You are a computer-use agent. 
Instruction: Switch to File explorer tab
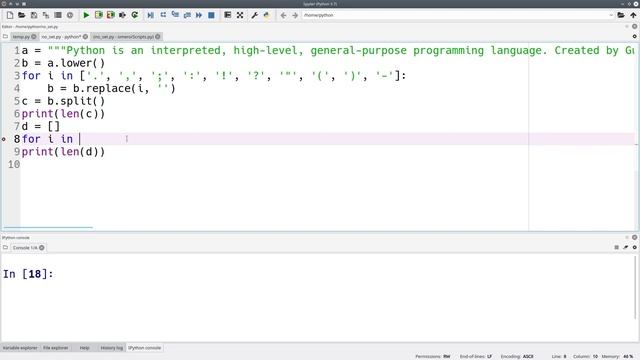(x=56, y=348)
